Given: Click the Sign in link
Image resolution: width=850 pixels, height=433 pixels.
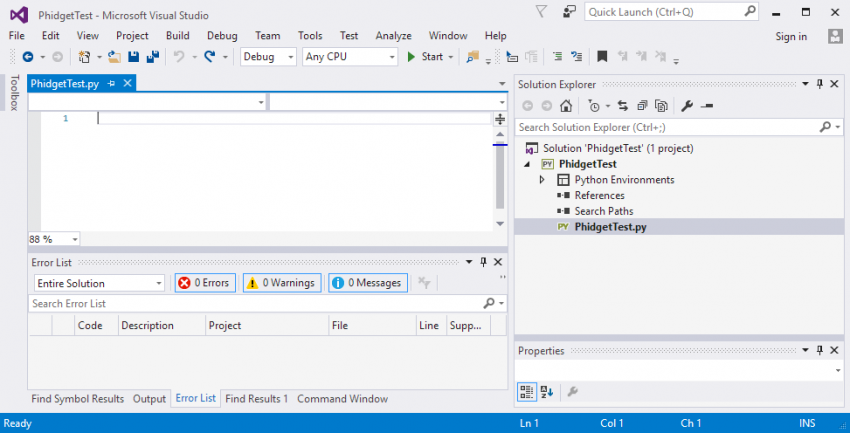Looking at the screenshot, I should pyautogui.click(x=791, y=36).
